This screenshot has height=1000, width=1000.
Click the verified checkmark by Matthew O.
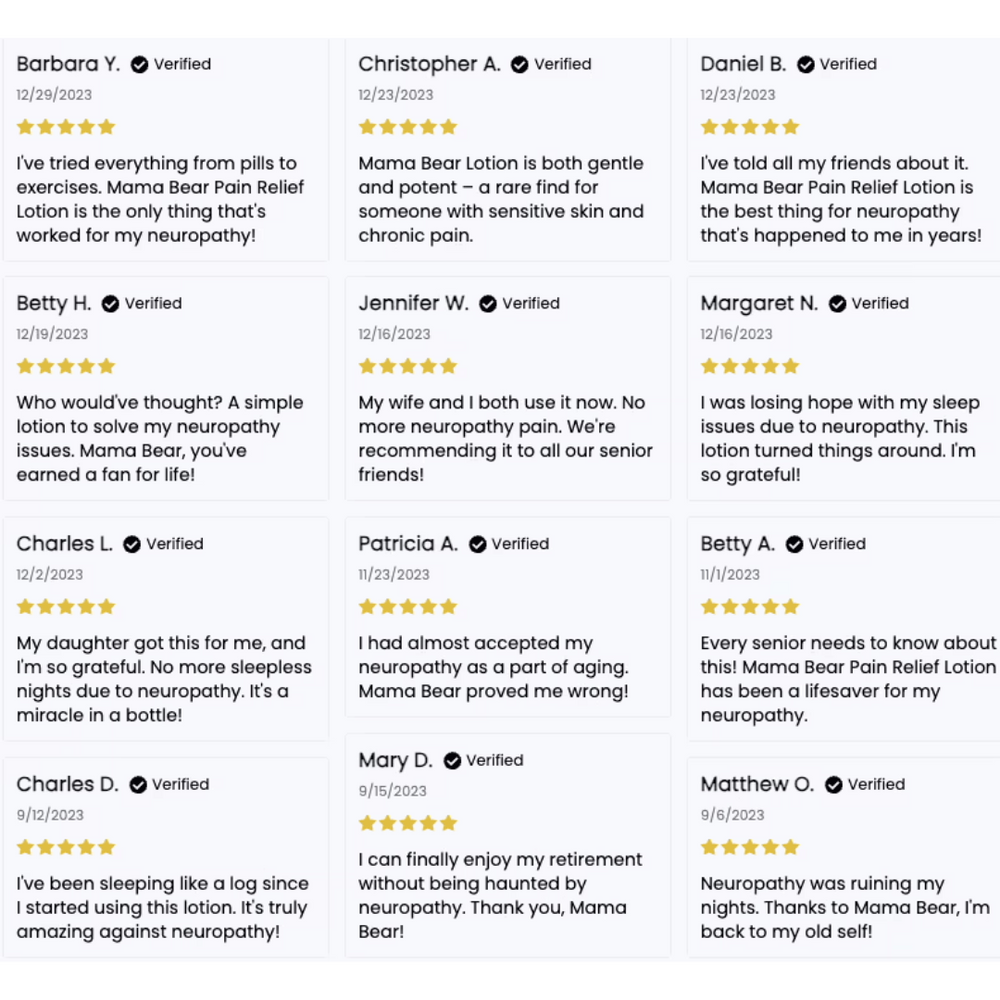point(834,785)
